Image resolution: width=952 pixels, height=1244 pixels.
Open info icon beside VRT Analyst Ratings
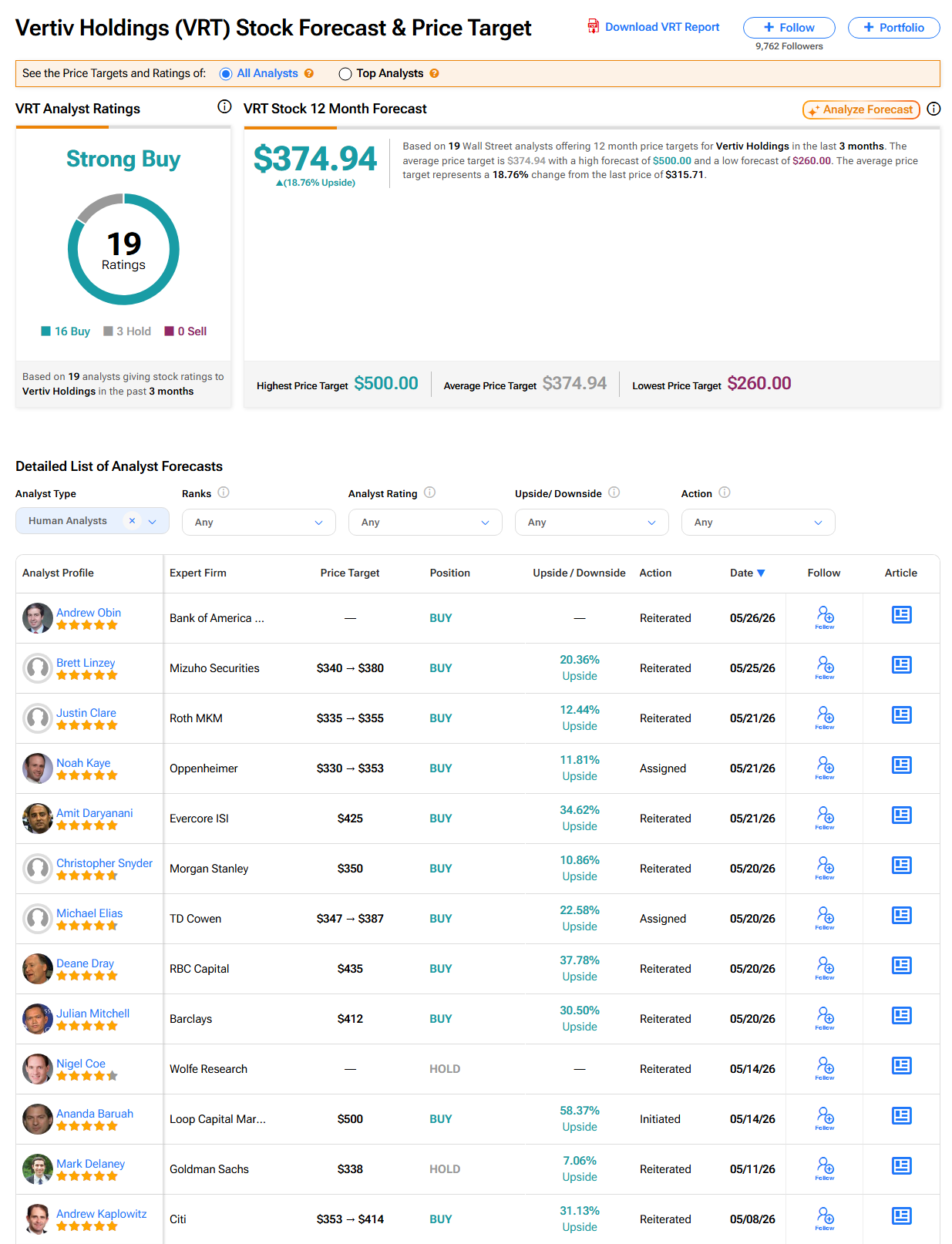[224, 106]
